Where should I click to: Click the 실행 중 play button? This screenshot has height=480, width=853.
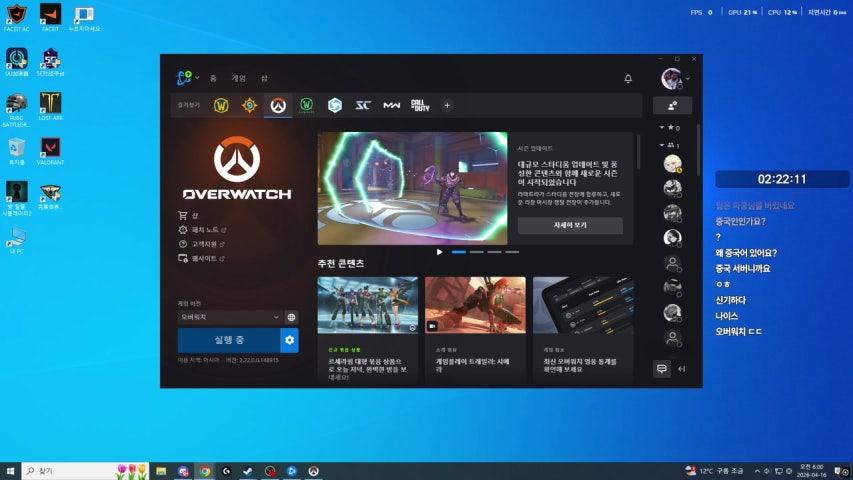[229, 340]
